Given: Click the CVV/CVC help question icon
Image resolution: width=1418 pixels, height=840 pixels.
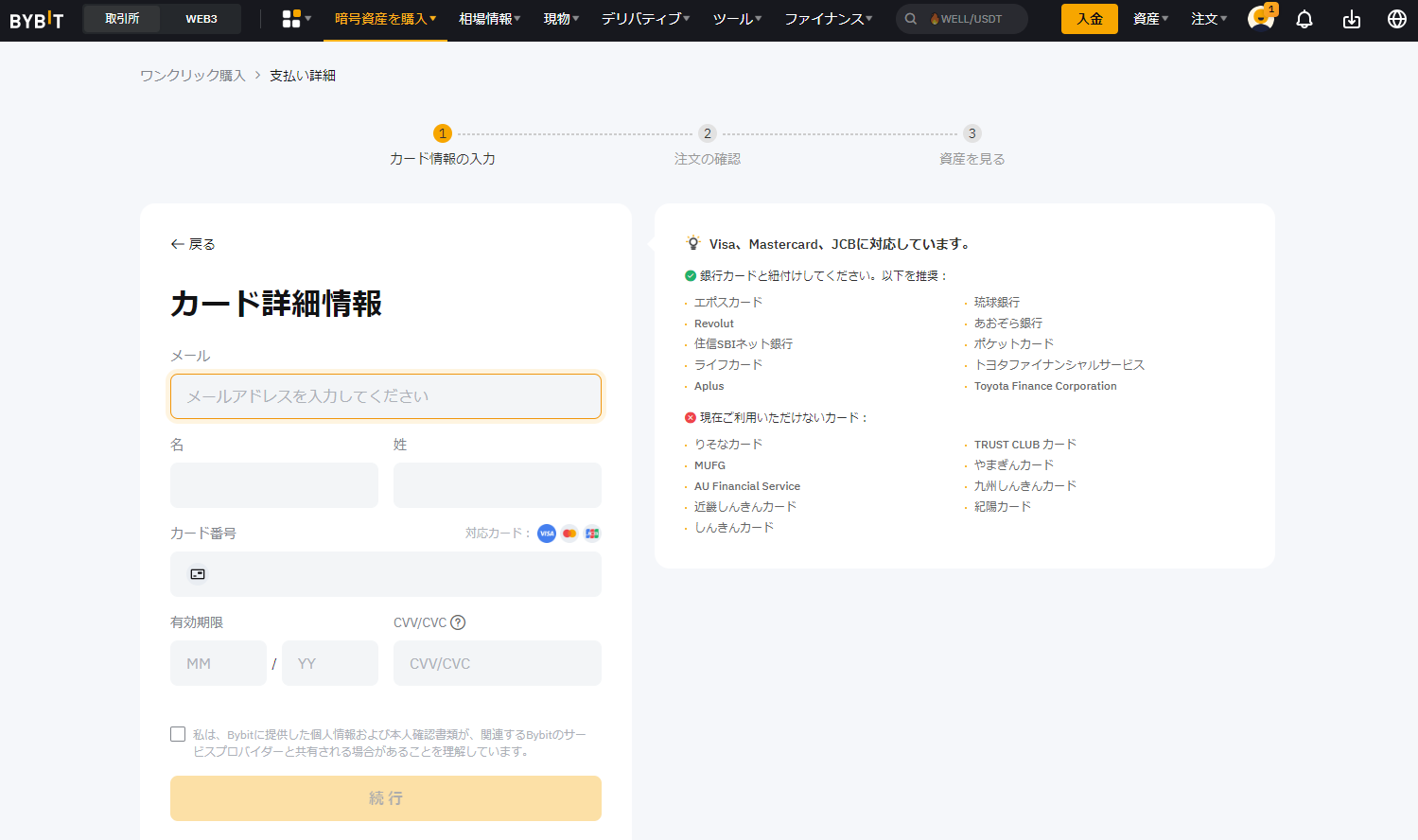Looking at the screenshot, I should pyautogui.click(x=458, y=622).
